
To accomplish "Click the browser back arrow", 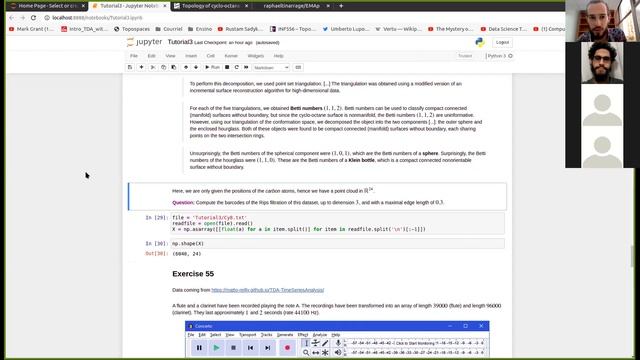I will 11,18.
